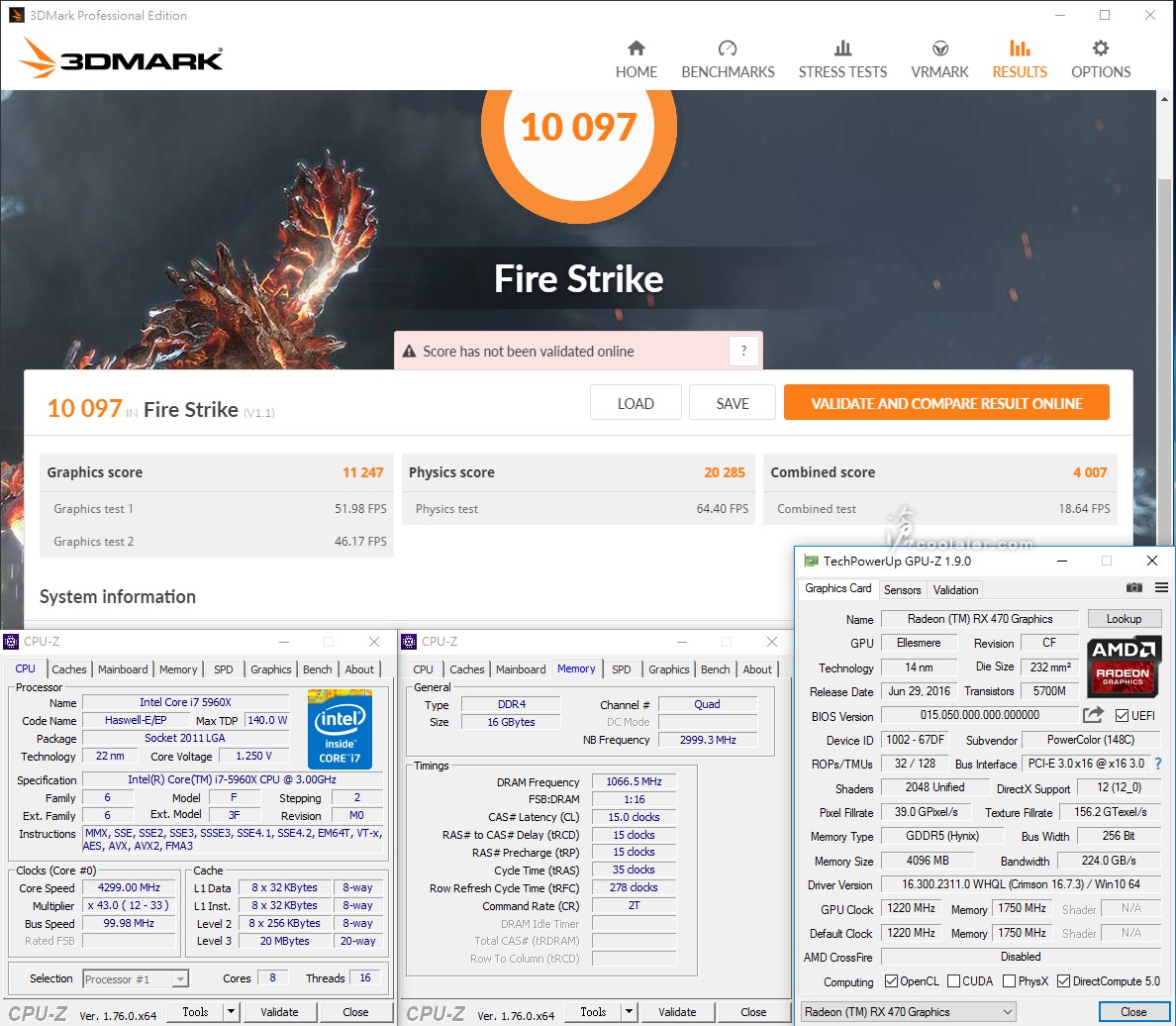Open the Bench tab in Memory window
The height and width of the screenshot is (1026, 1176).
tap(715, 668)
